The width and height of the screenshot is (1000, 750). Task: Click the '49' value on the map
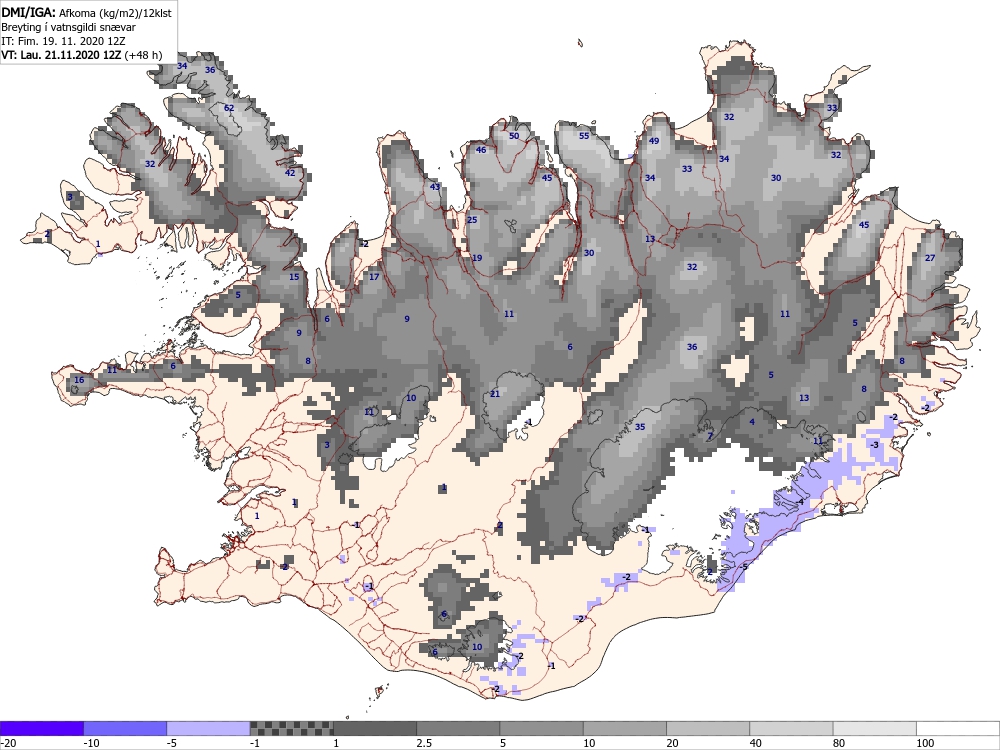pyautogui.click(x=654, y=141)
